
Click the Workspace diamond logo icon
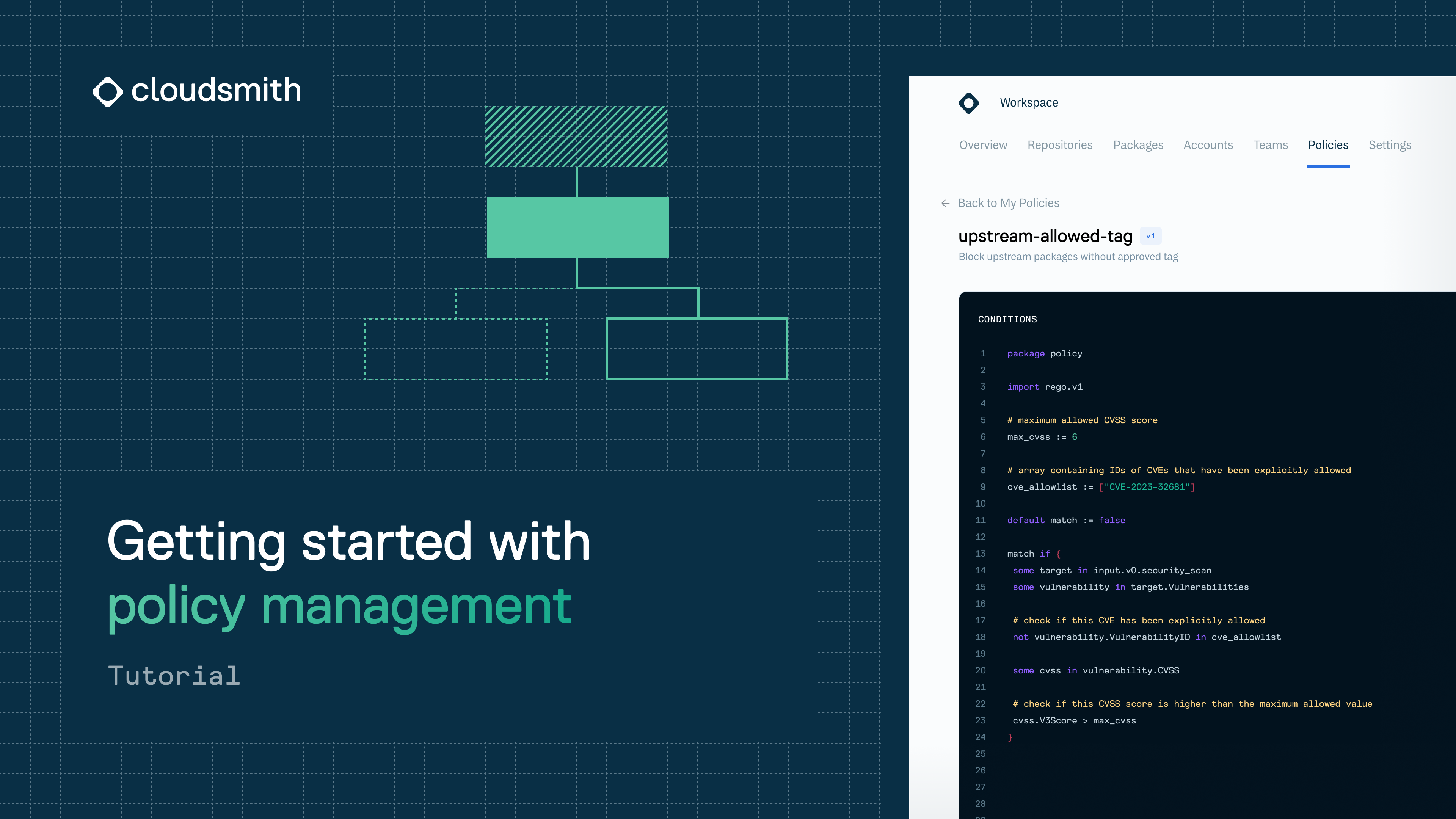(968, 103)
